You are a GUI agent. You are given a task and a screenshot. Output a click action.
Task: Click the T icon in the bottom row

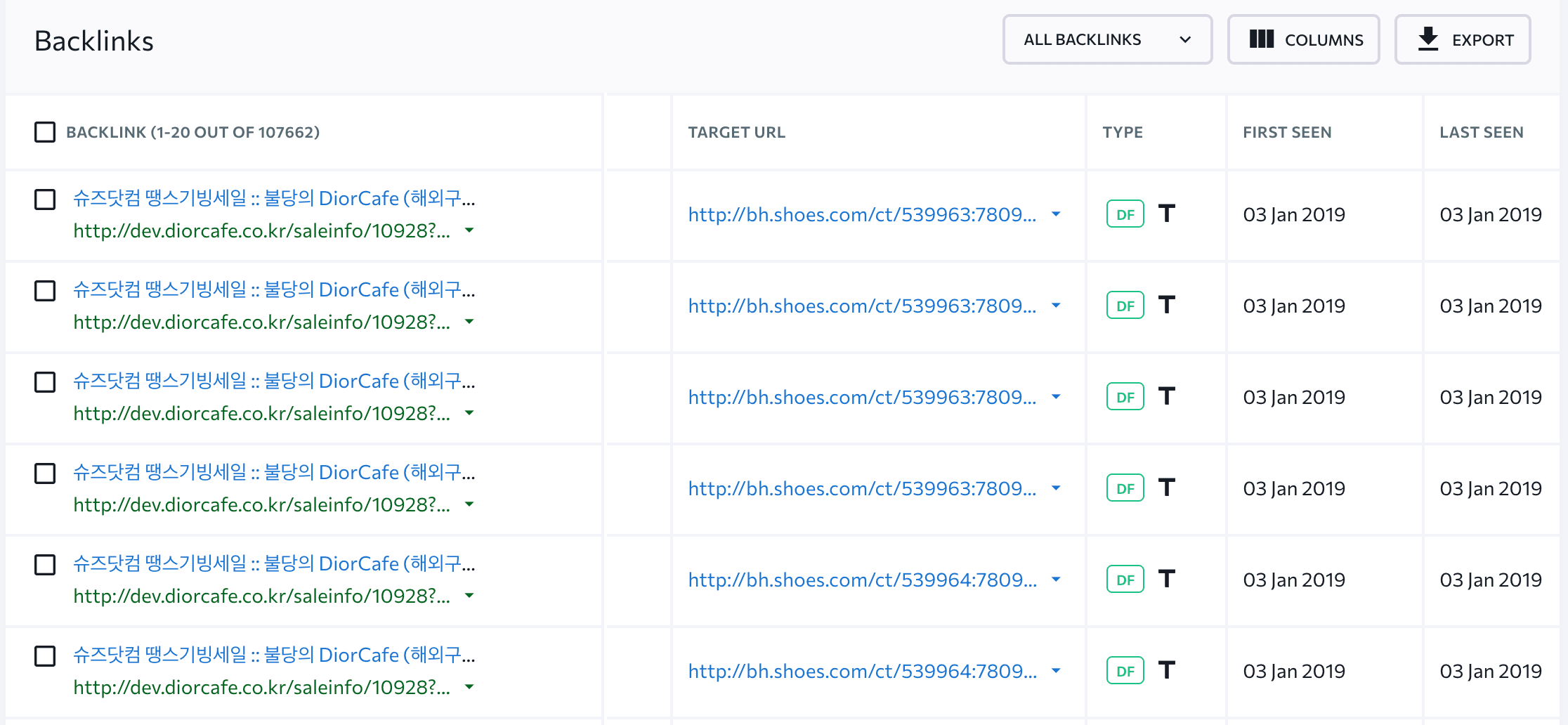coord(1167,670)
